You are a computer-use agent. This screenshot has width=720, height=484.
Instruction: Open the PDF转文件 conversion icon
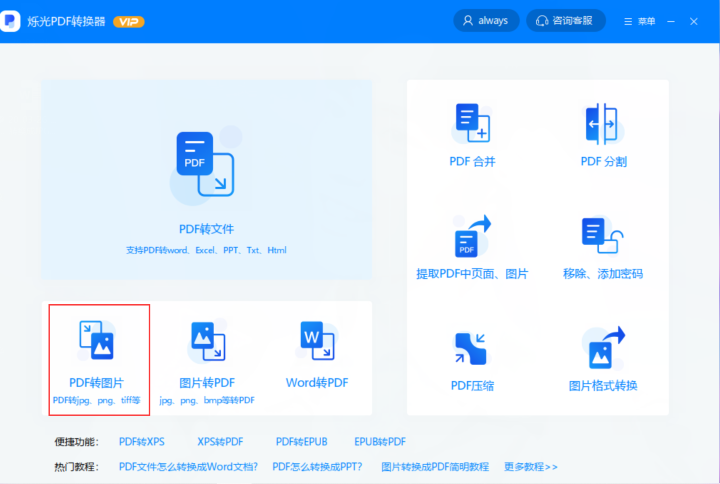(x=206, y=164)
